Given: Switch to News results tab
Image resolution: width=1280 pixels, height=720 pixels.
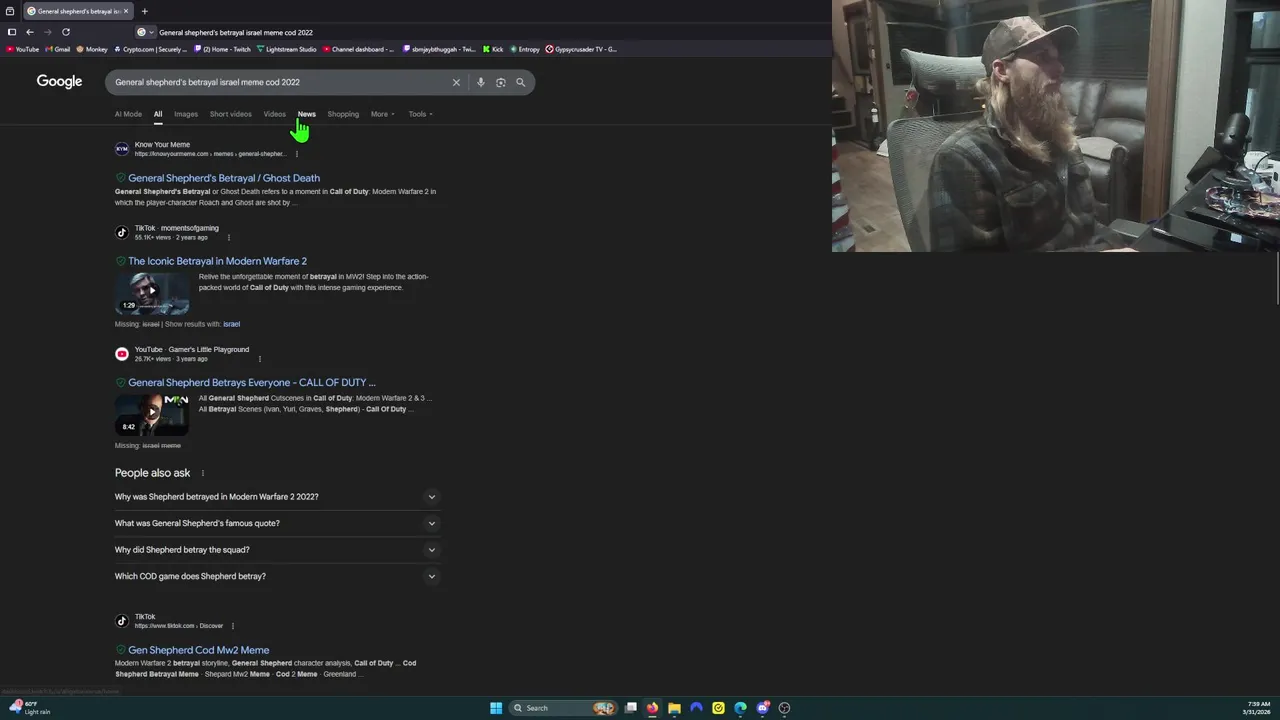Looking at the screenshot, I should coord(306,114).
